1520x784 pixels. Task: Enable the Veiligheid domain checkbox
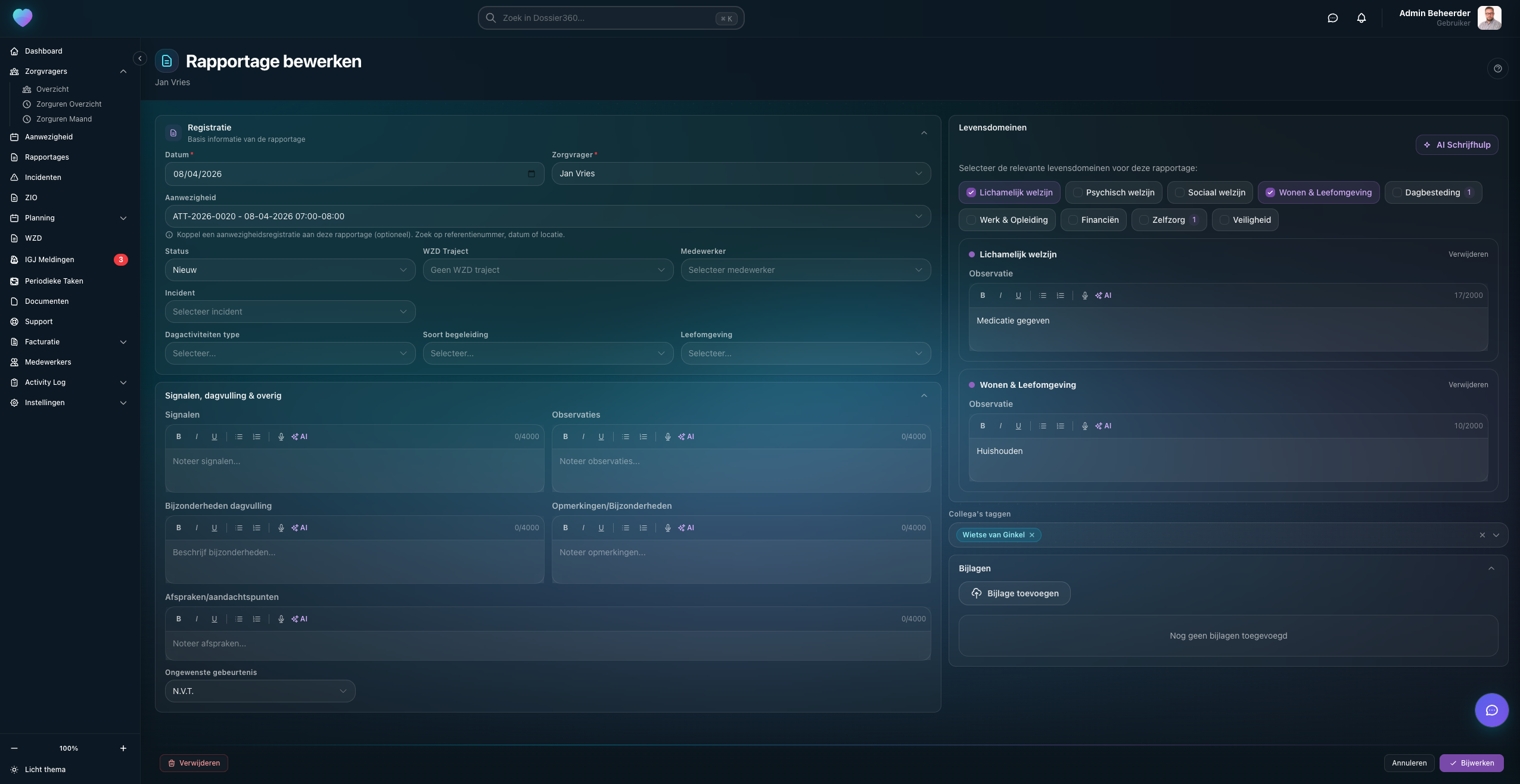(x=1224, y=220)
